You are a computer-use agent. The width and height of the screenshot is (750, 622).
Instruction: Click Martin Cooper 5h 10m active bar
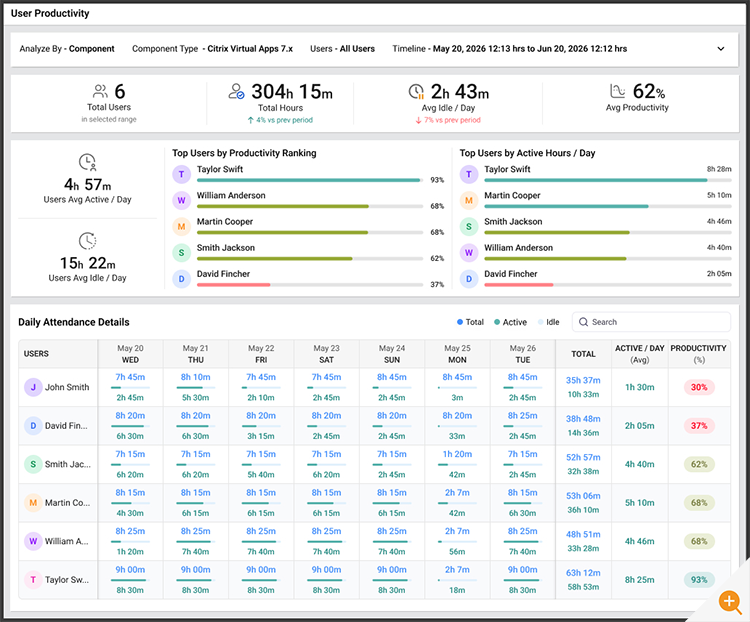(607, 206)
